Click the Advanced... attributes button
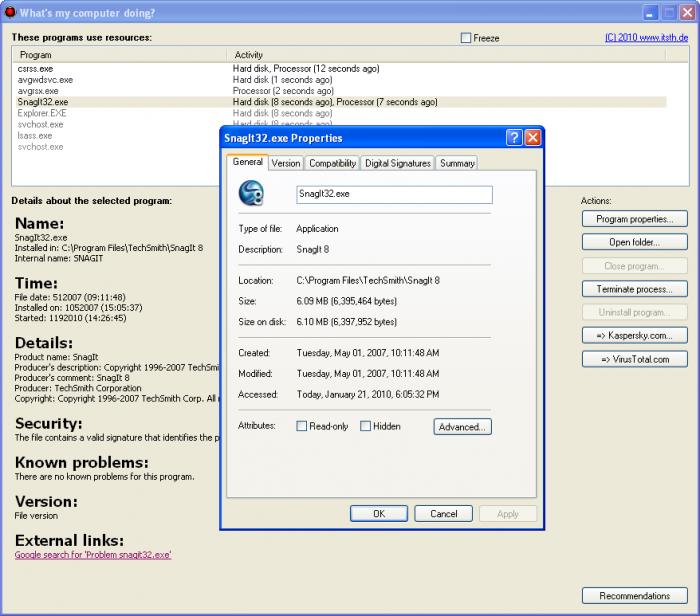This screenshot has height=616, width=700. pyautogui.click(x=462, y=427)
